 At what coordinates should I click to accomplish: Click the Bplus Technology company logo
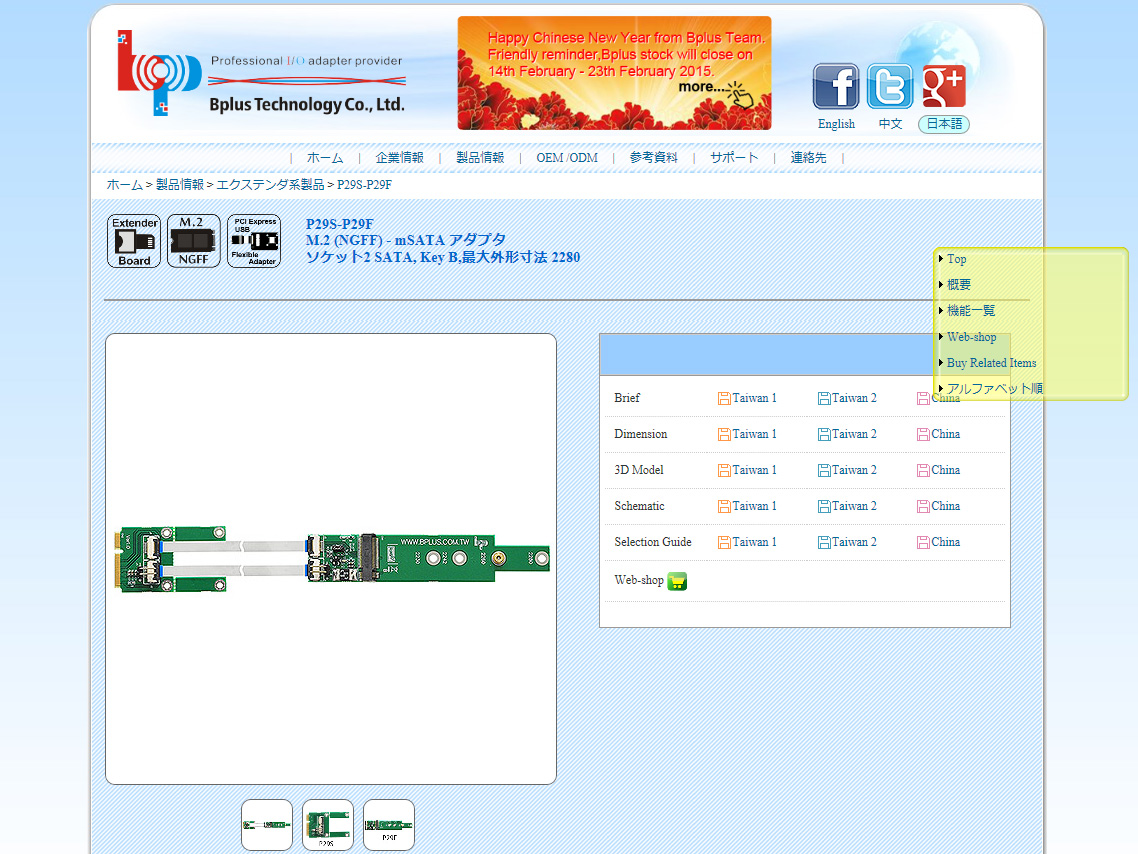261,73
